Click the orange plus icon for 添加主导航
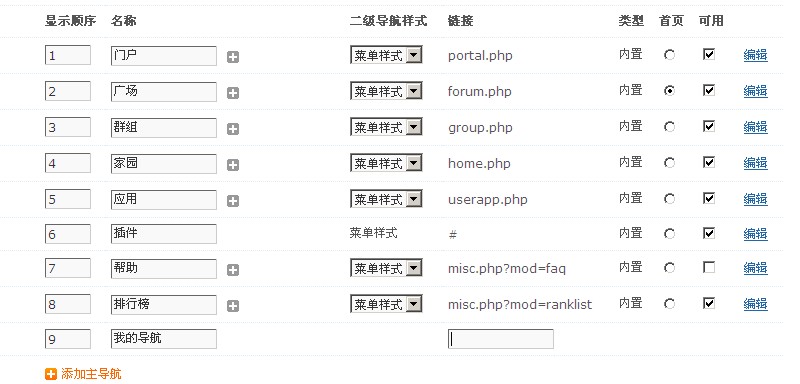The image size is (800, 384). click(51, 374)
